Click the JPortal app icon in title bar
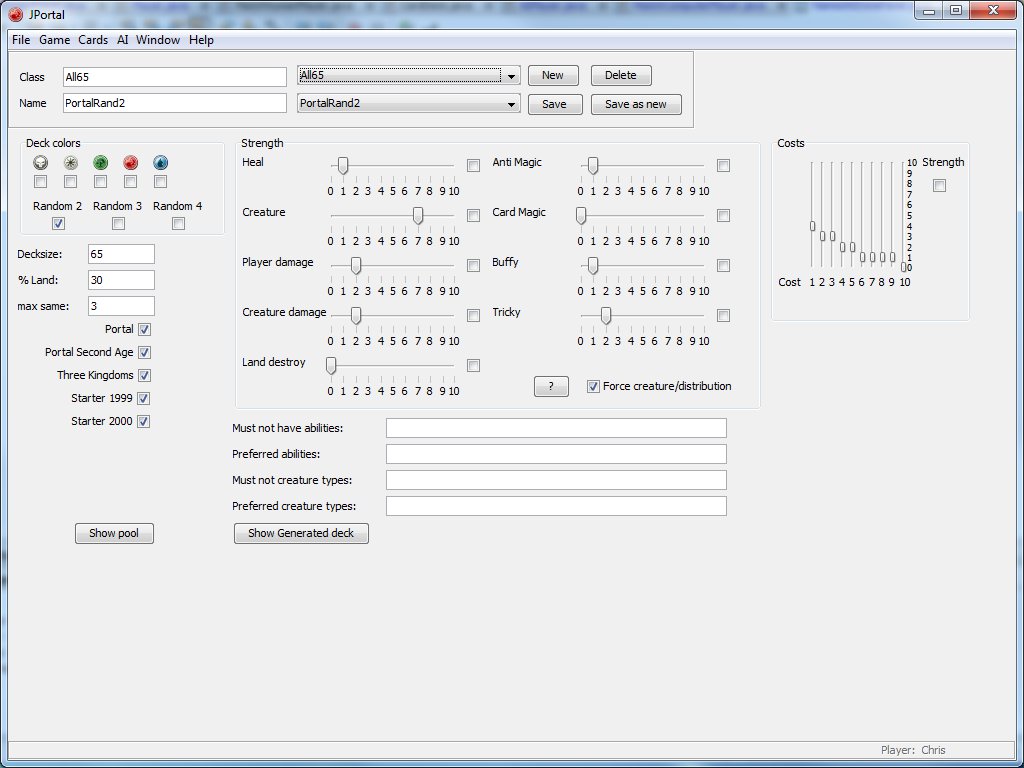 15,12
